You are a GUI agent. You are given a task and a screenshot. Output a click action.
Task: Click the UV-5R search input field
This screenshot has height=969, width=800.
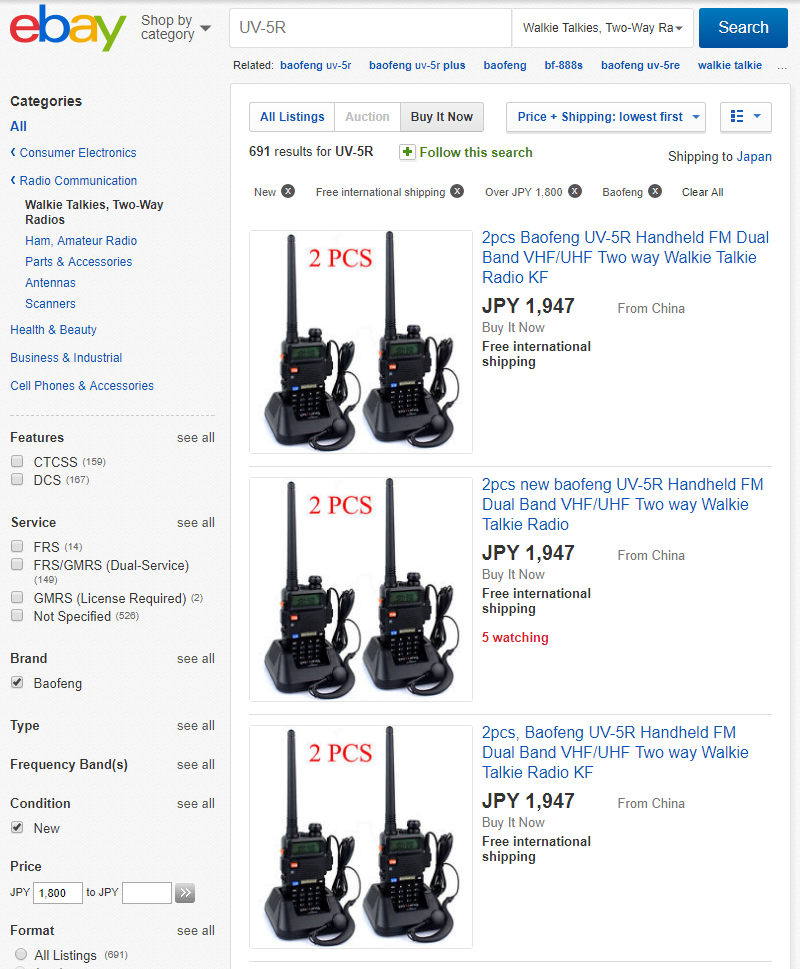371,28
